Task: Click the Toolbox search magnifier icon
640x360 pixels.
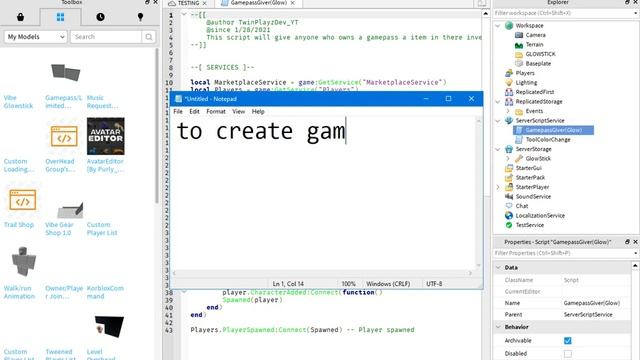Action: [149, 37]
